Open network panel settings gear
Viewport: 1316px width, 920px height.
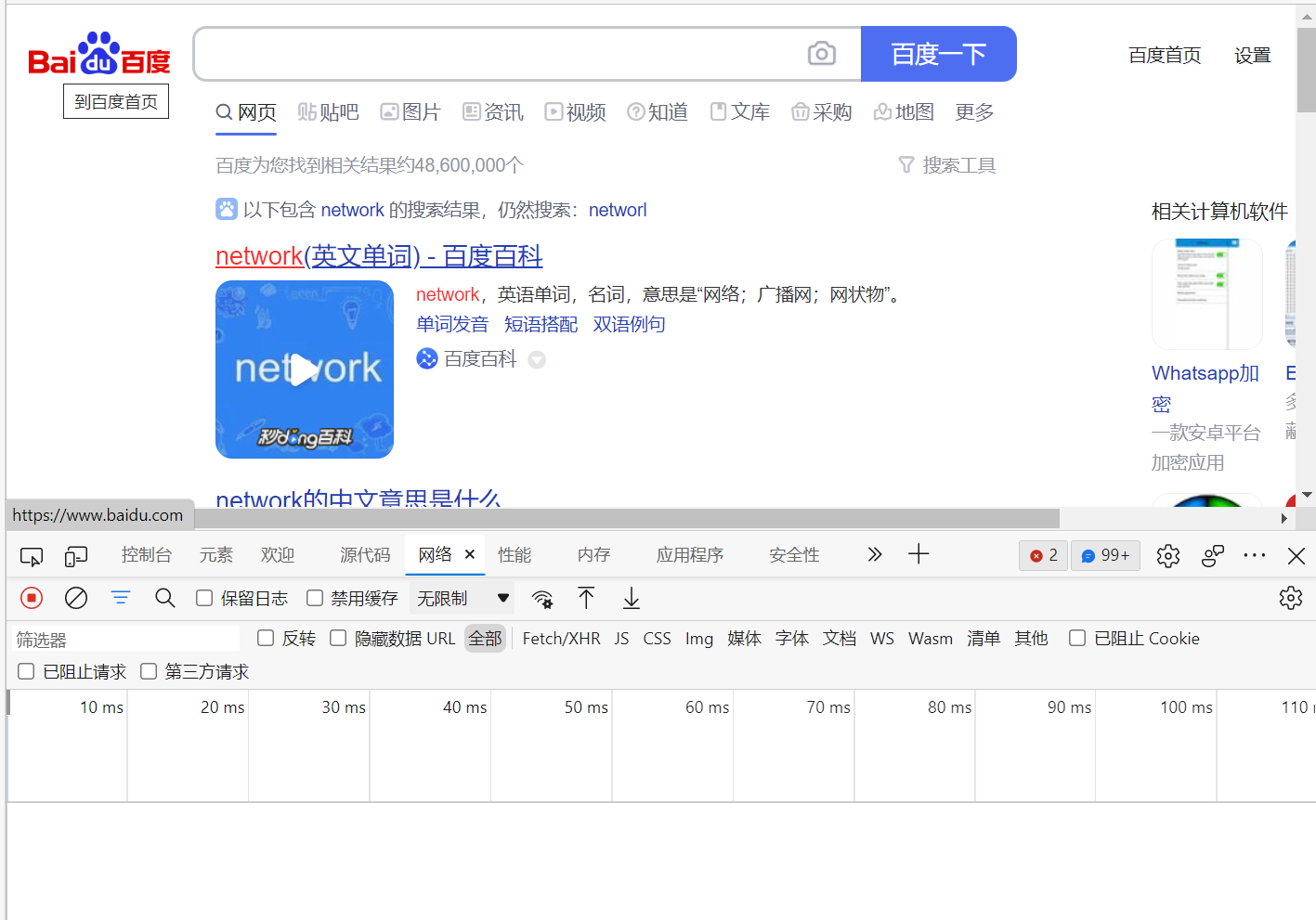tap(1291, 598)
